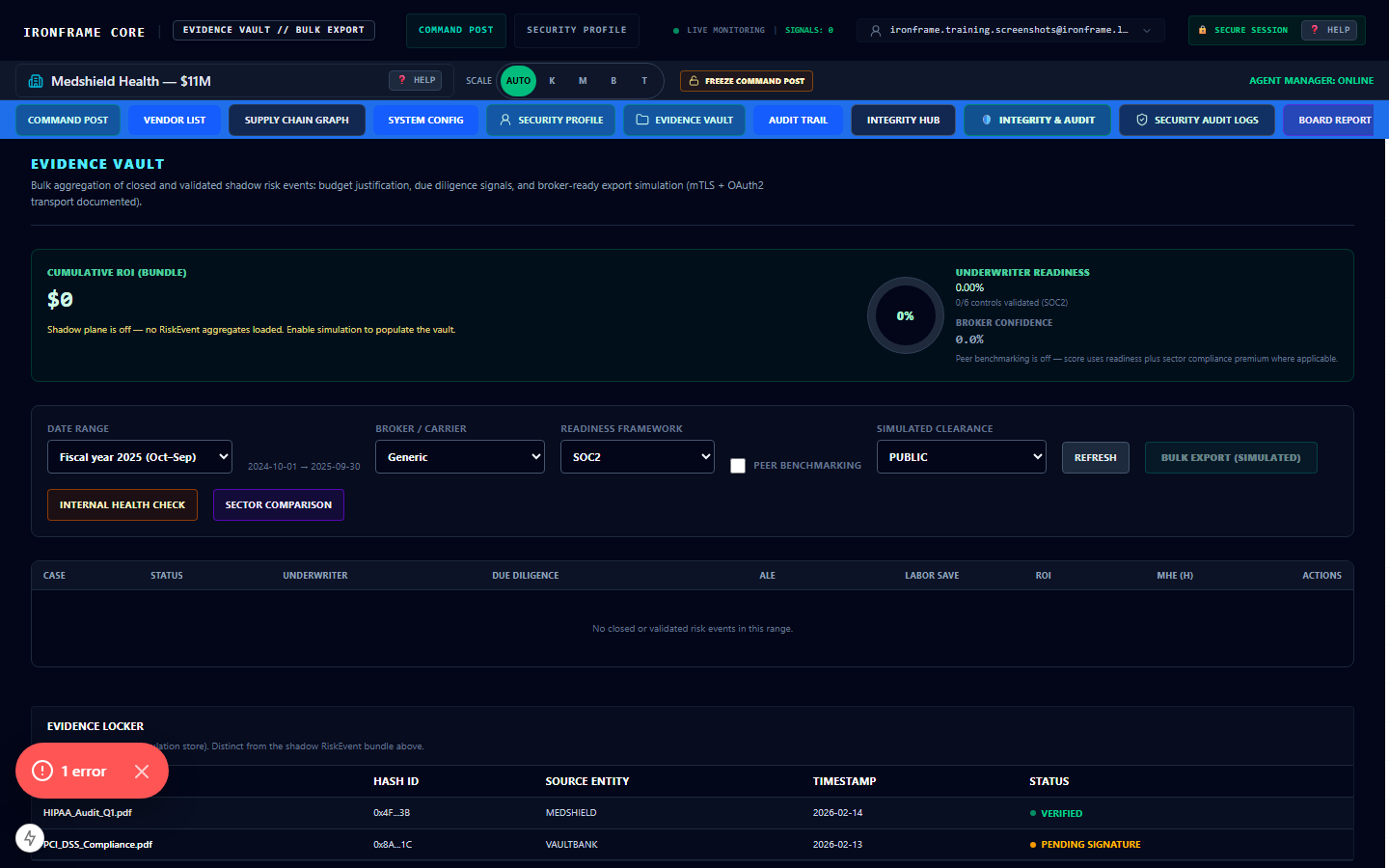1389x868 pixels.
Task: Open the Readiness Framework SOC2 dropdown
Action: 638,457
